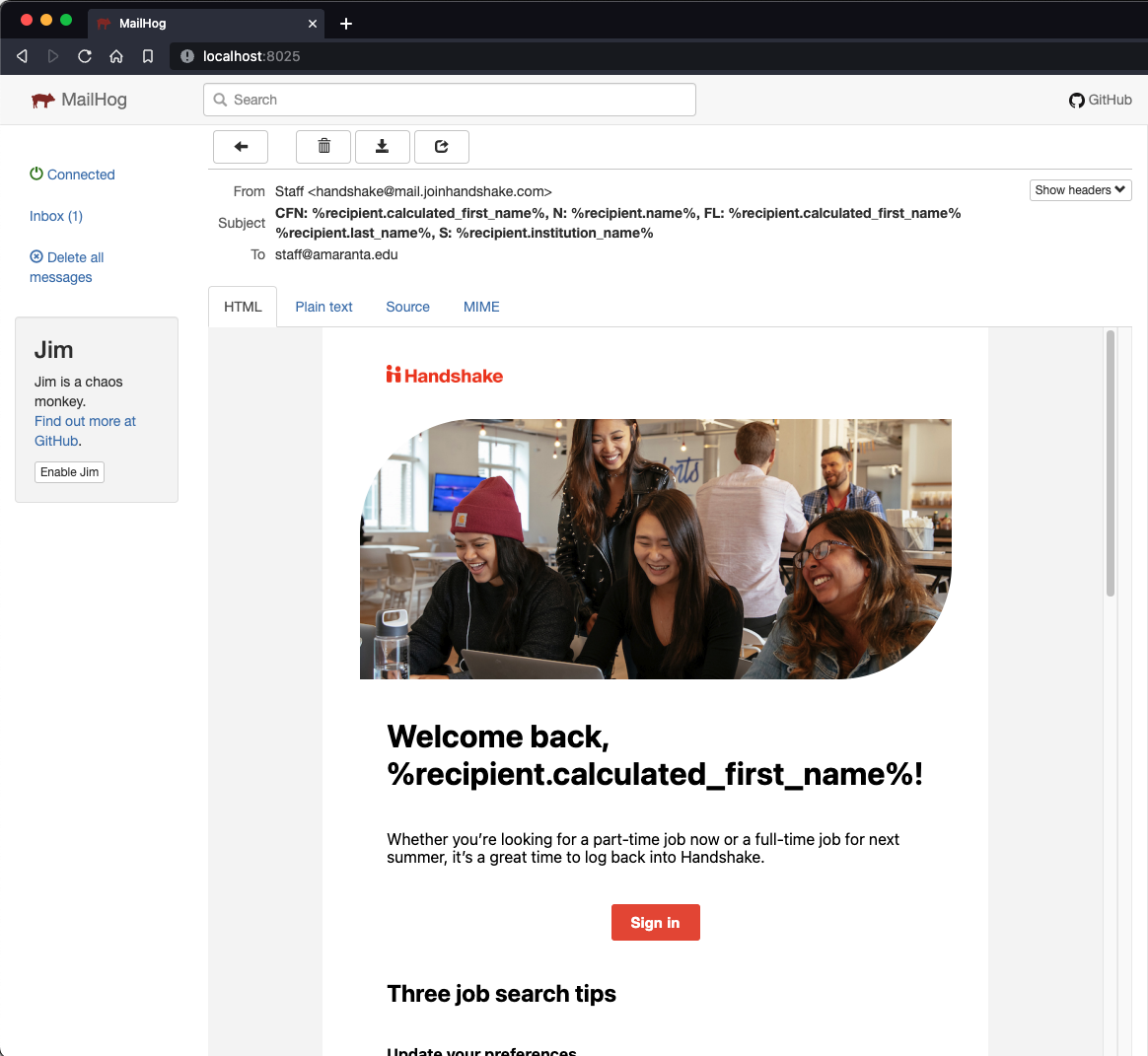Click the MailHog pig logo
1148x1056 pixels.
point(43,100)
